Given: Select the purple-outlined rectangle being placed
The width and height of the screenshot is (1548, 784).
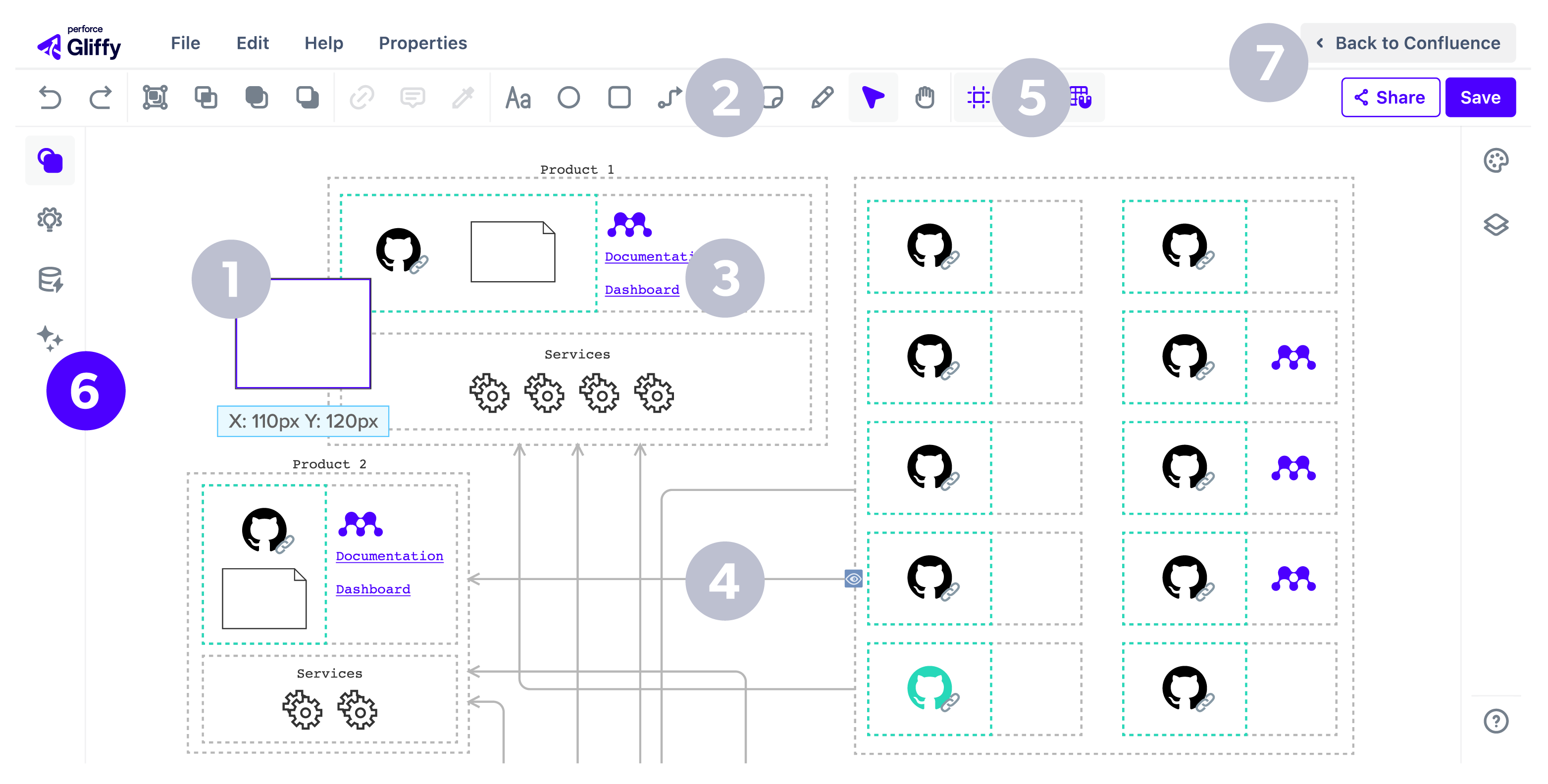Looking at the screenshot, I should click(x=303, y=334).
